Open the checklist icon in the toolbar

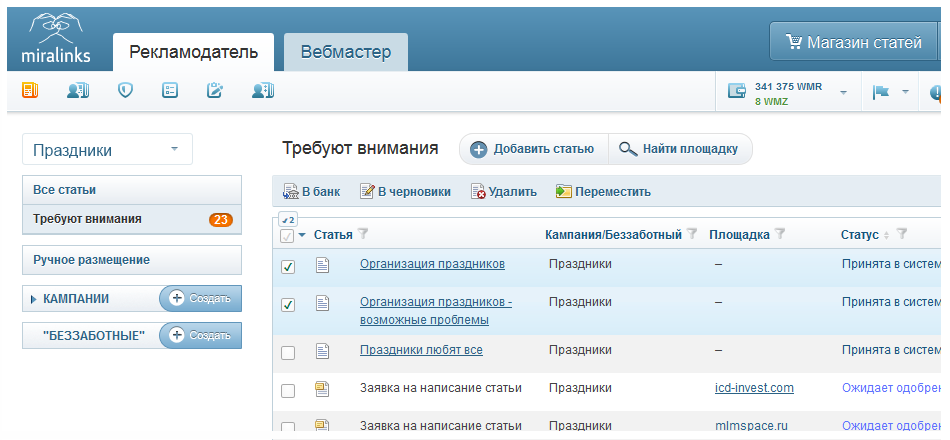point(170,91)
